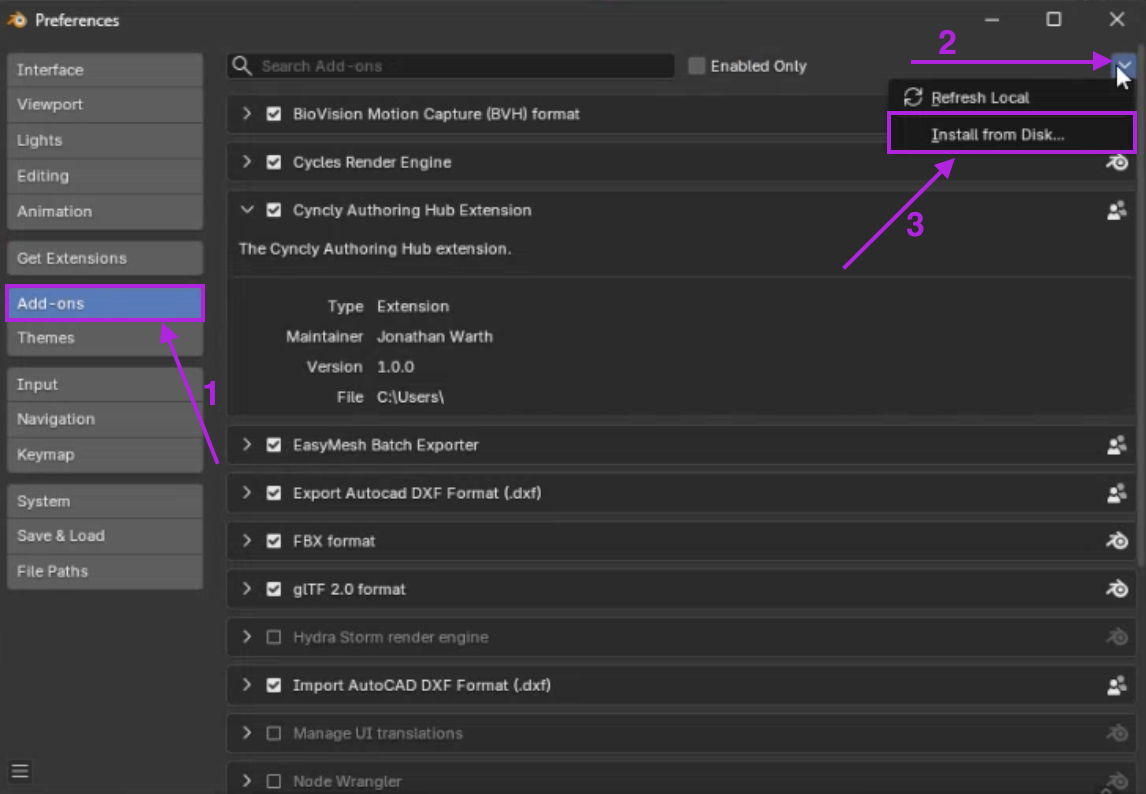Image resolution: width=1146 pixels, height=794 pixels.
Task: Click the C:\Users\ file path value
Action: (410, 397)
